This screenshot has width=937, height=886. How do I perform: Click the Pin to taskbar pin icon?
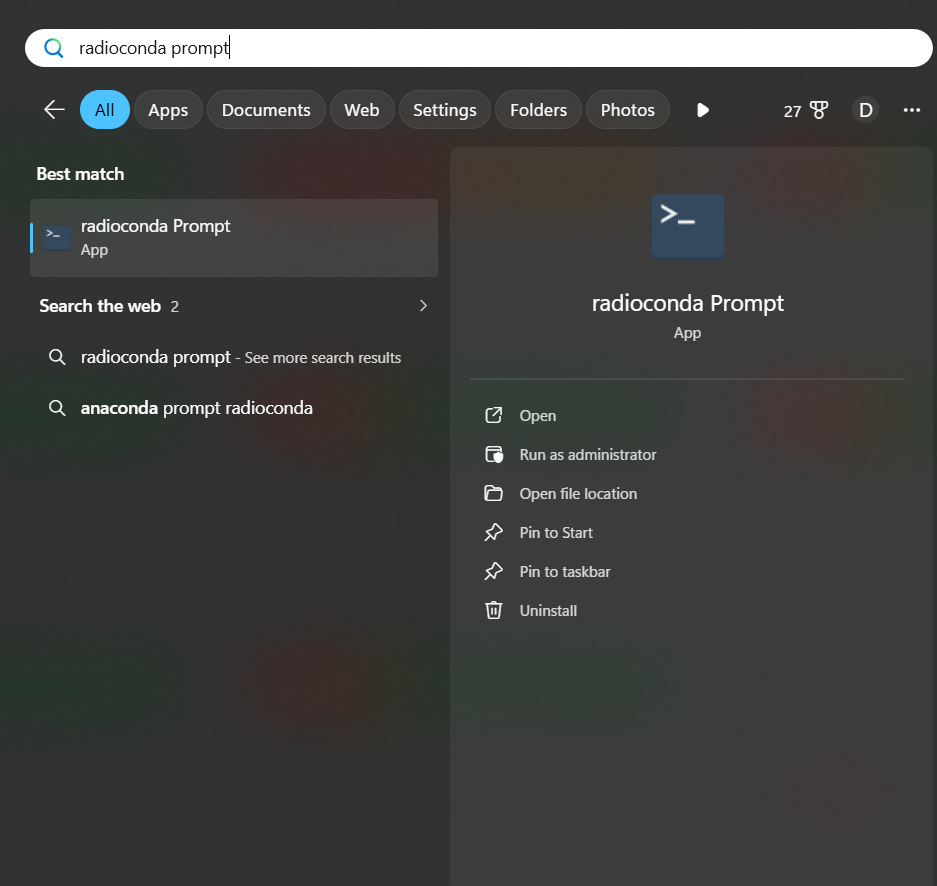point(494,572)
